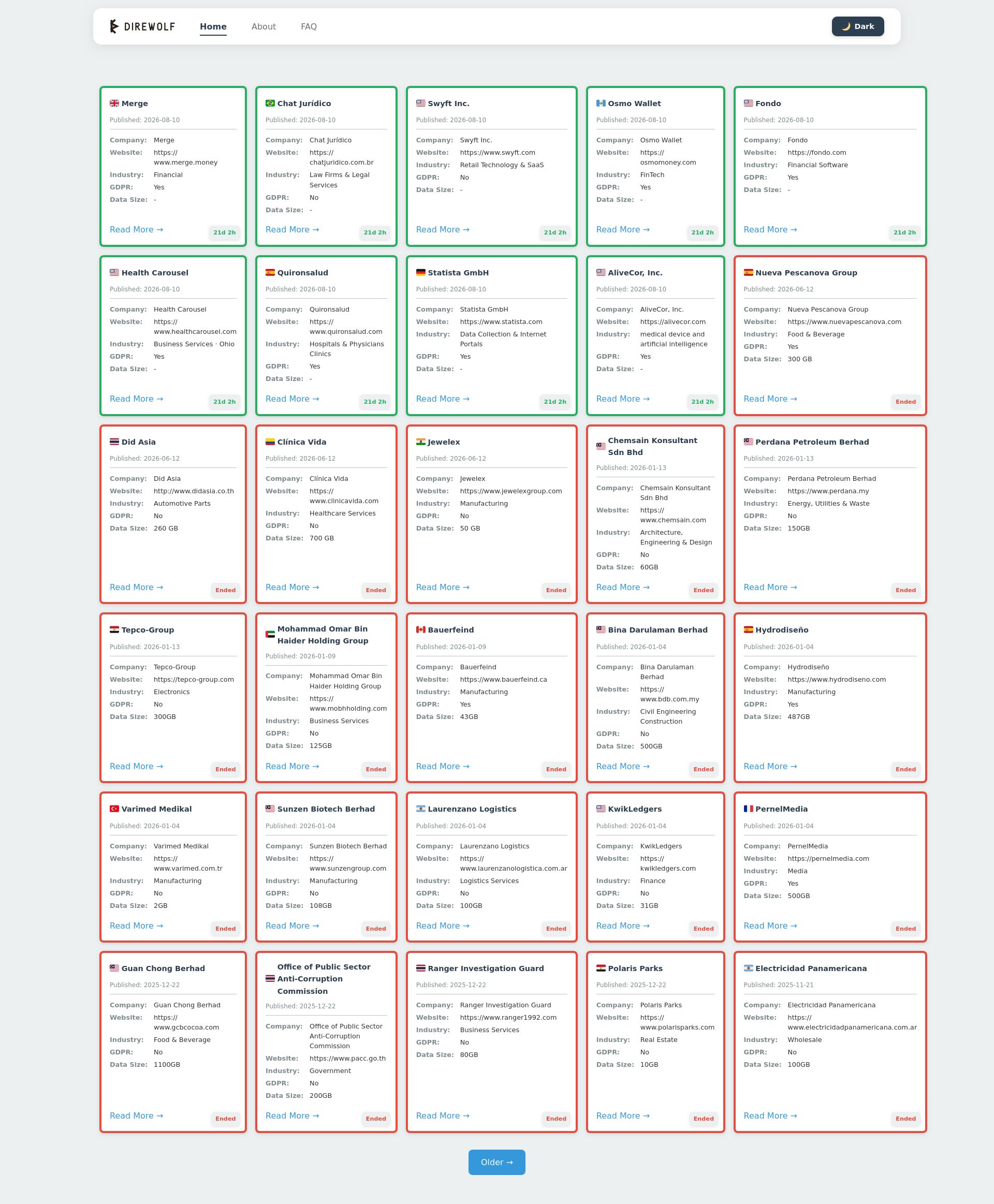This screenshot has height=1204, width=994.
Task: Click the flag icon next to Merge title
Action: 114,104
